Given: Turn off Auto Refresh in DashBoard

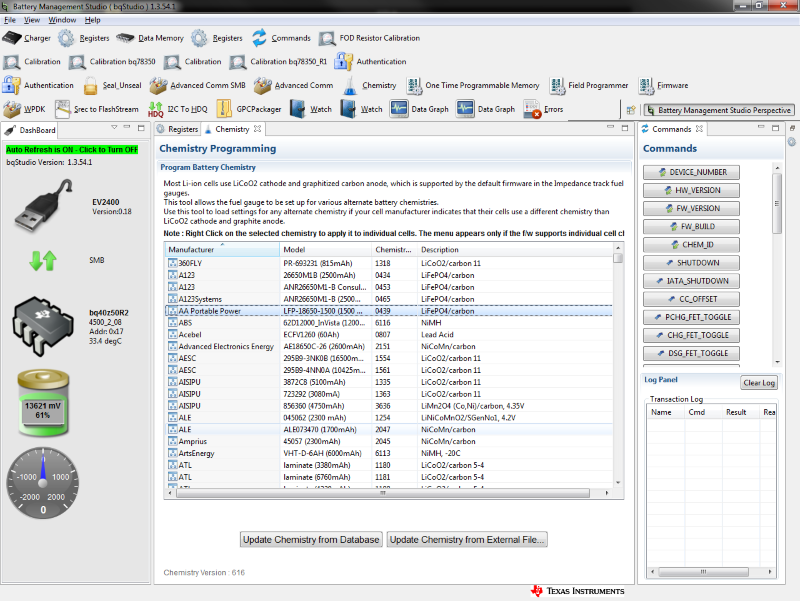Looking at the screenshot, I should point(72,149).
